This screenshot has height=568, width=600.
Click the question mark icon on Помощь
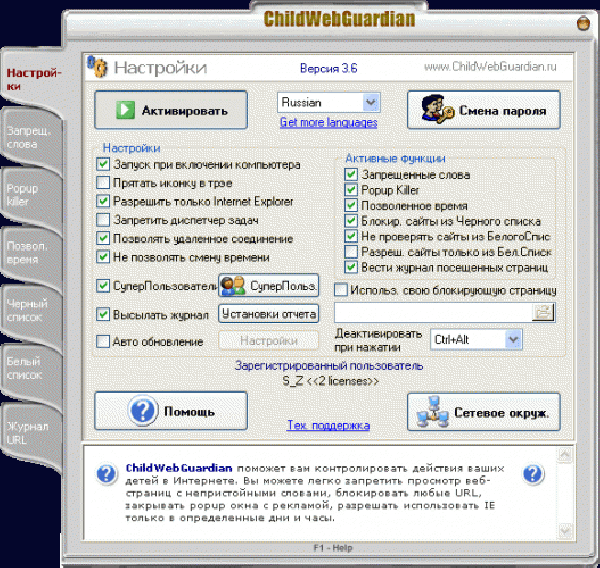(x=143, y=411)
